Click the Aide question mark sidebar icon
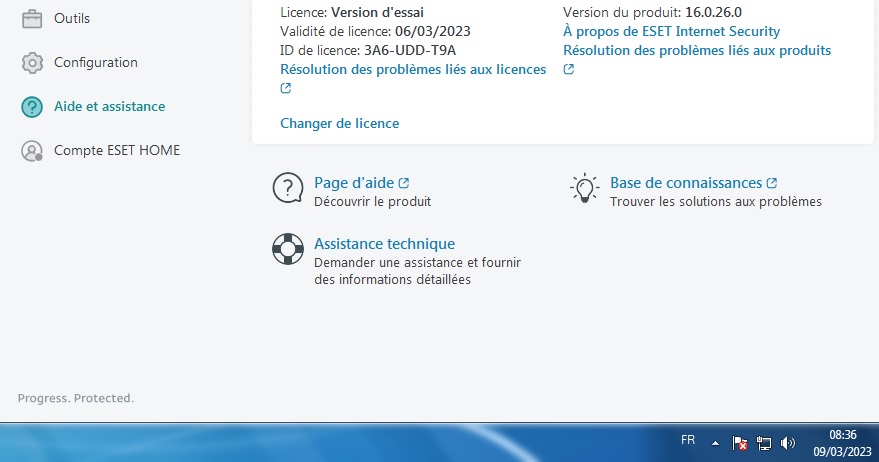Screen dimensions: 879x462 32,107
